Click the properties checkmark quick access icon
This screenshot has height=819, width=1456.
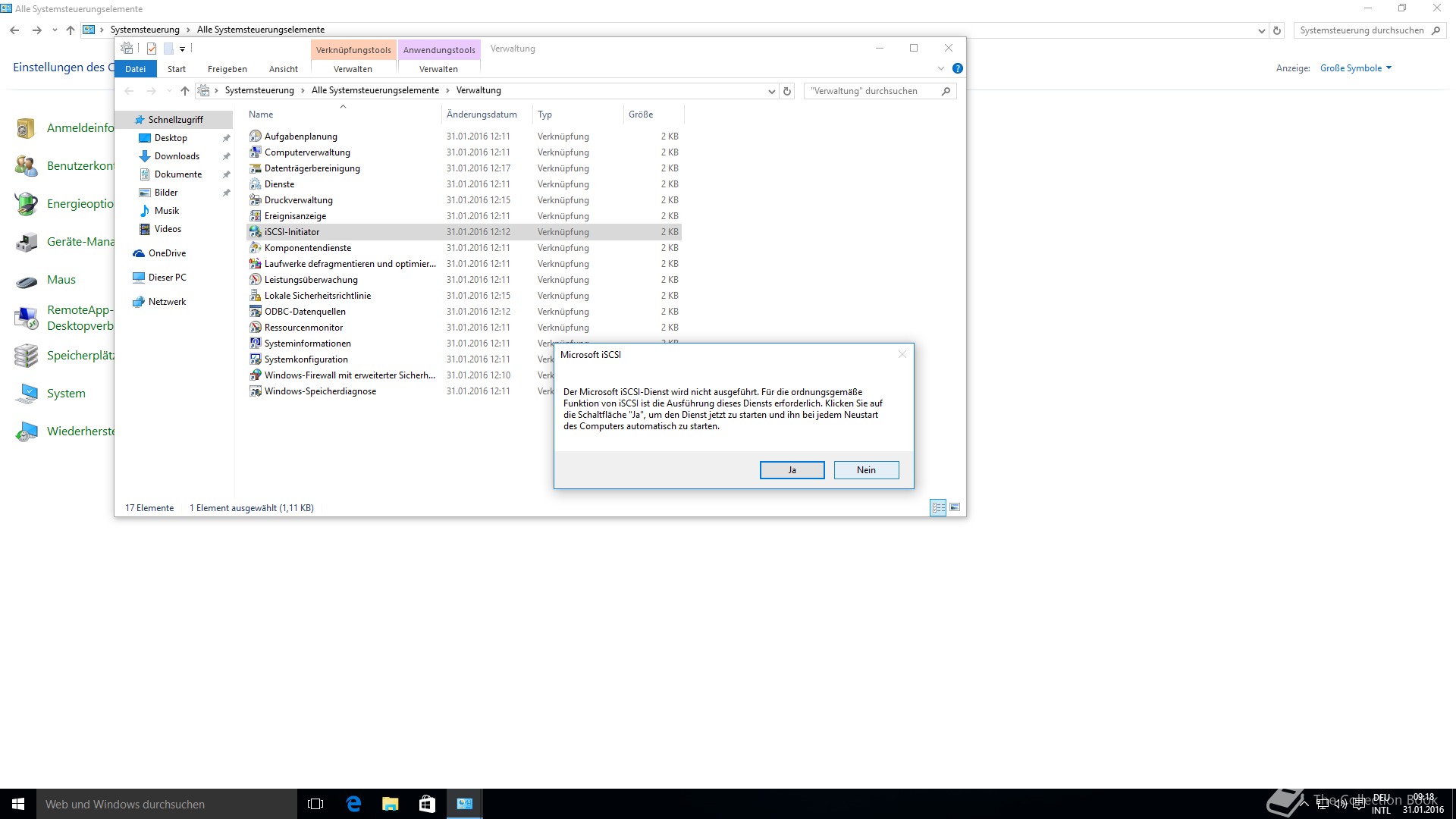tap(152, 49)
